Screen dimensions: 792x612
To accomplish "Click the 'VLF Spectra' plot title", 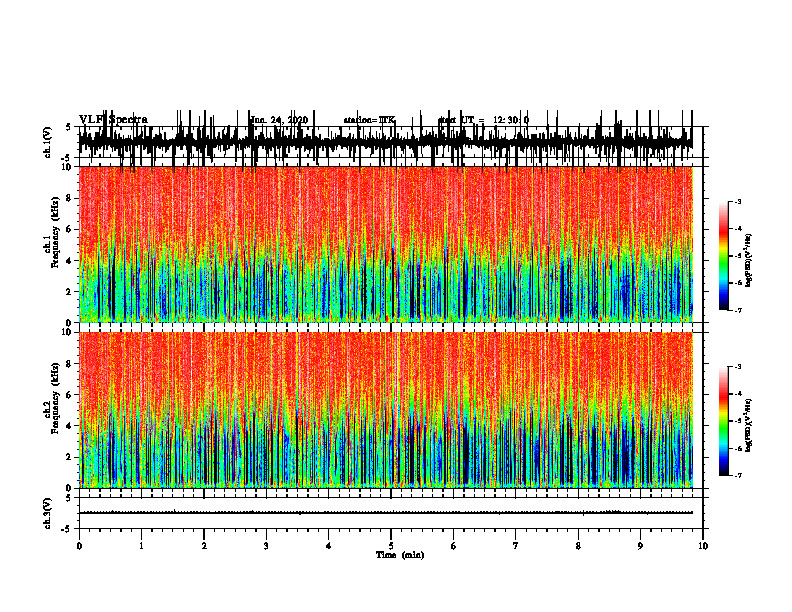I will pos(113,120).
